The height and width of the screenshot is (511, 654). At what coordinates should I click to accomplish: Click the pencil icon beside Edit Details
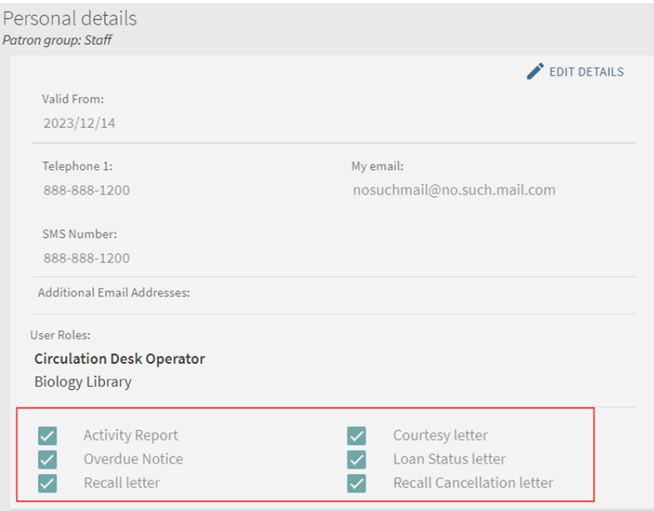(535, 72)
